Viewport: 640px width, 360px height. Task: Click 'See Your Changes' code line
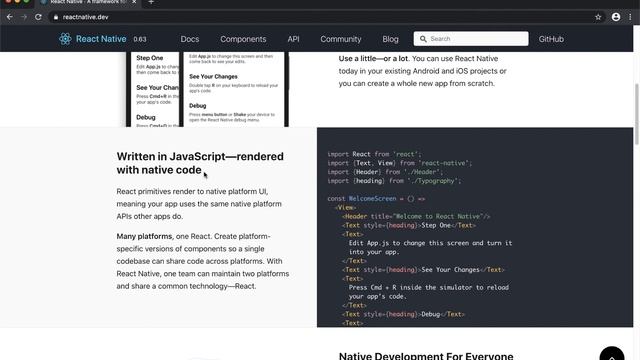(423, 270)
